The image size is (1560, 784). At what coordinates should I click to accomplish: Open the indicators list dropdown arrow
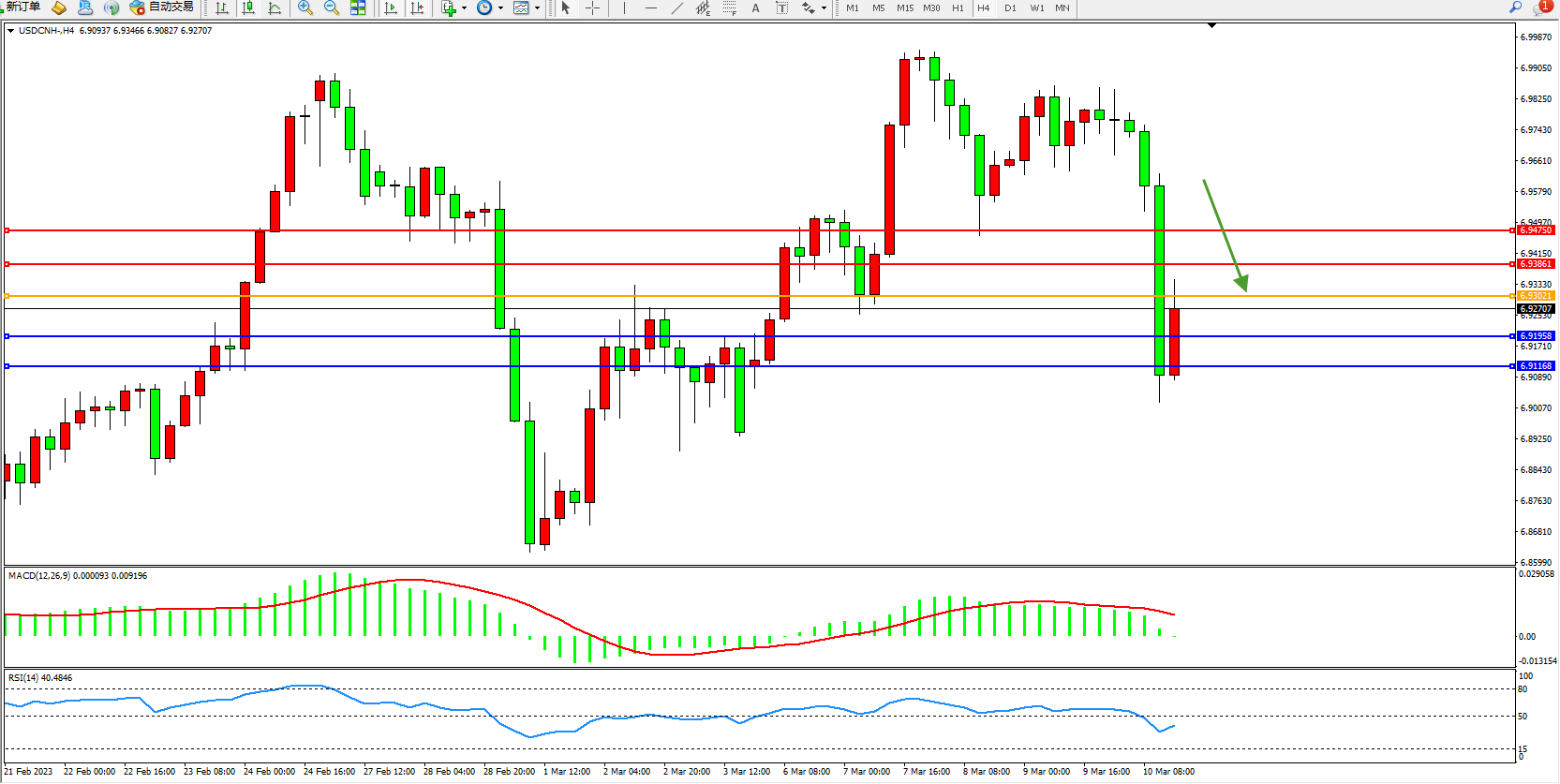pos(464,8)
